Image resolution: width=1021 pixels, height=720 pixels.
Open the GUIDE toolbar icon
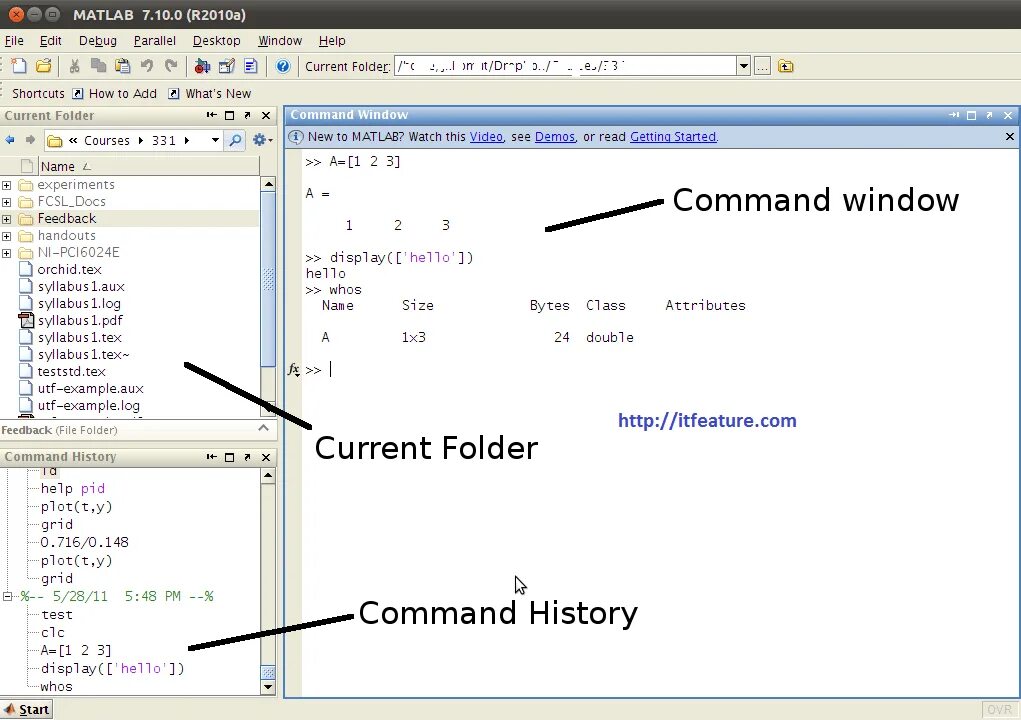(x=227, y=66)
